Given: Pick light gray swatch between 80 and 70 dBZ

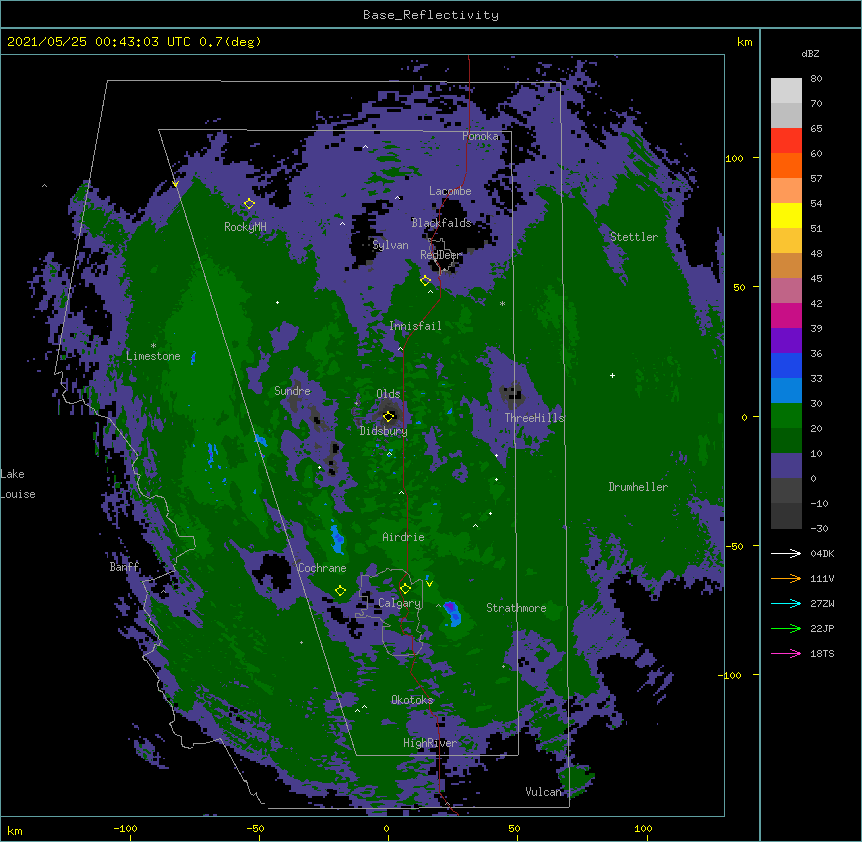Looking at the screenshot, I should (786, 91).
